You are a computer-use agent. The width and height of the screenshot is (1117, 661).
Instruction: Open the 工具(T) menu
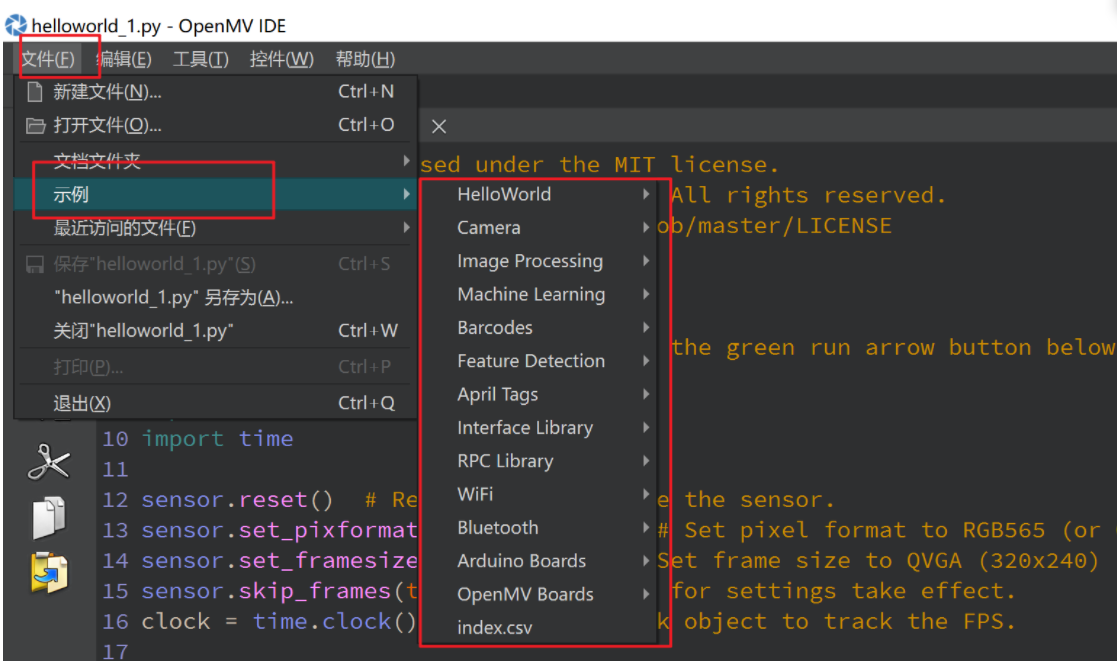coord(201,59)
